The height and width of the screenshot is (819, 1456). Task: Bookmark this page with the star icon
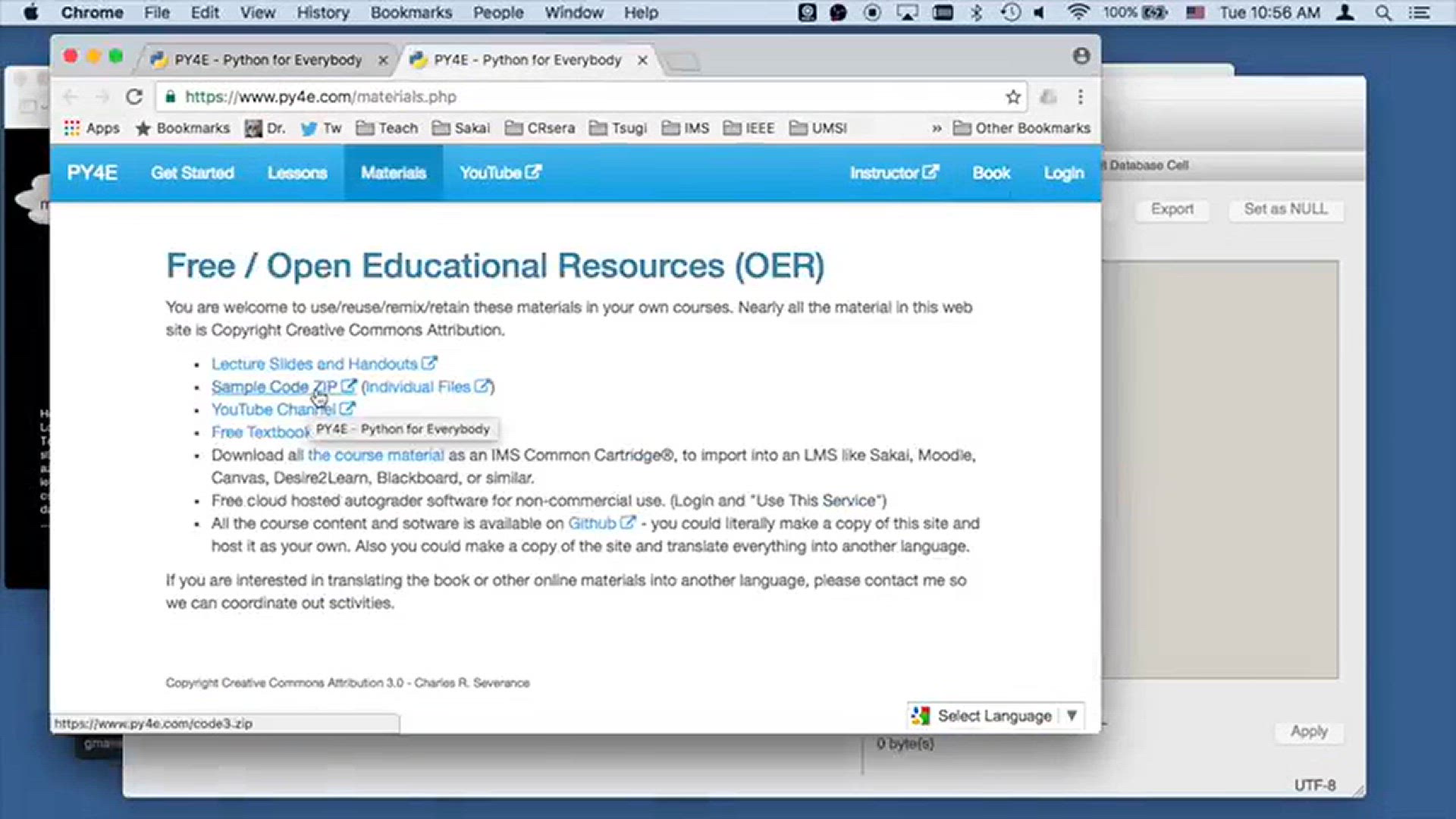click(1013, 96)
